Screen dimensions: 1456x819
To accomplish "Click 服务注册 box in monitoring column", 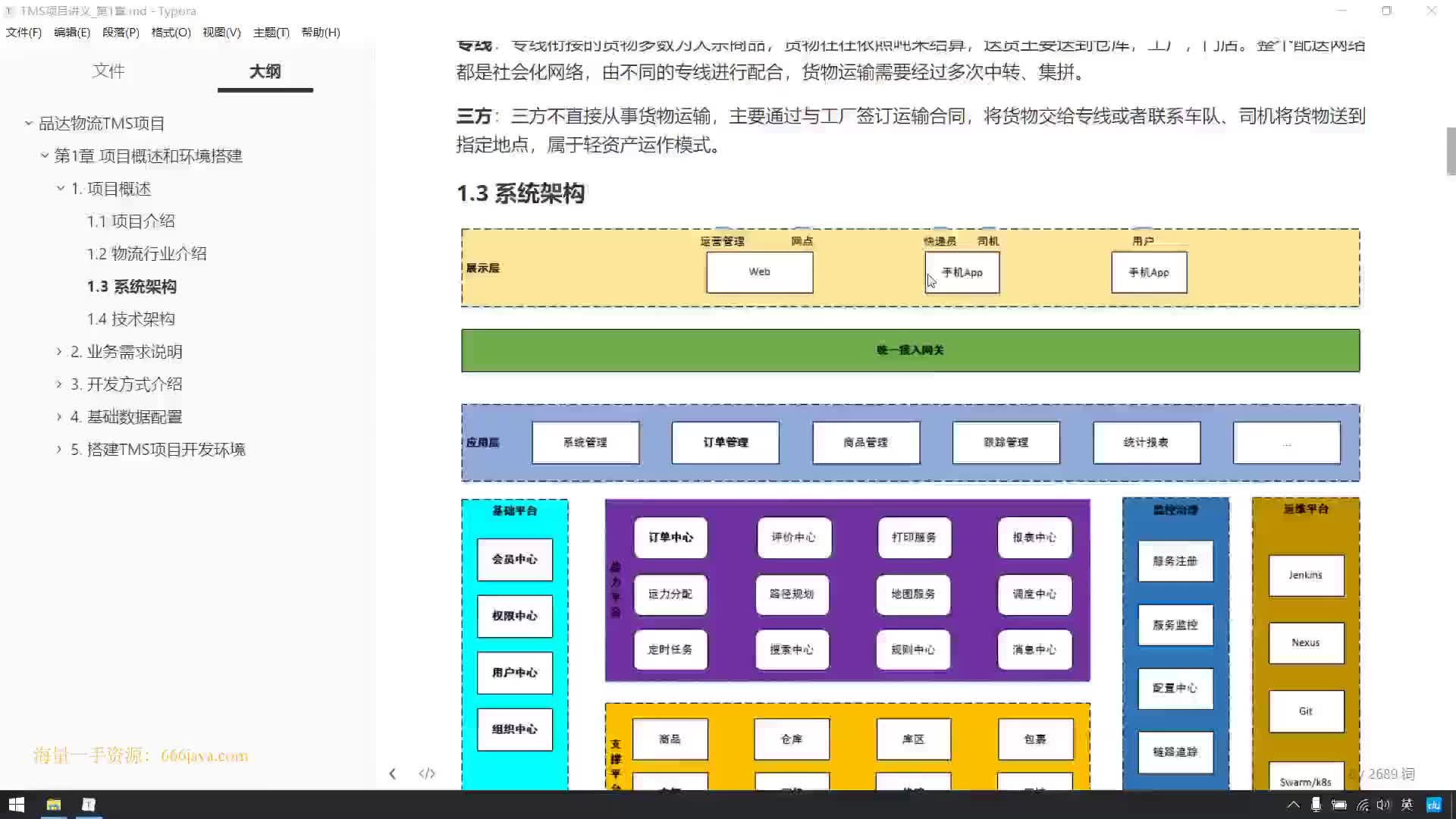I will (1175, 561).
